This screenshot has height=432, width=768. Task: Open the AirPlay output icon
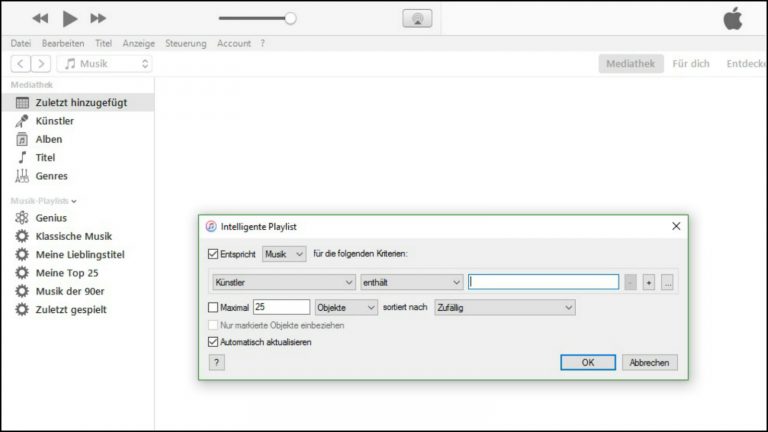417,19
